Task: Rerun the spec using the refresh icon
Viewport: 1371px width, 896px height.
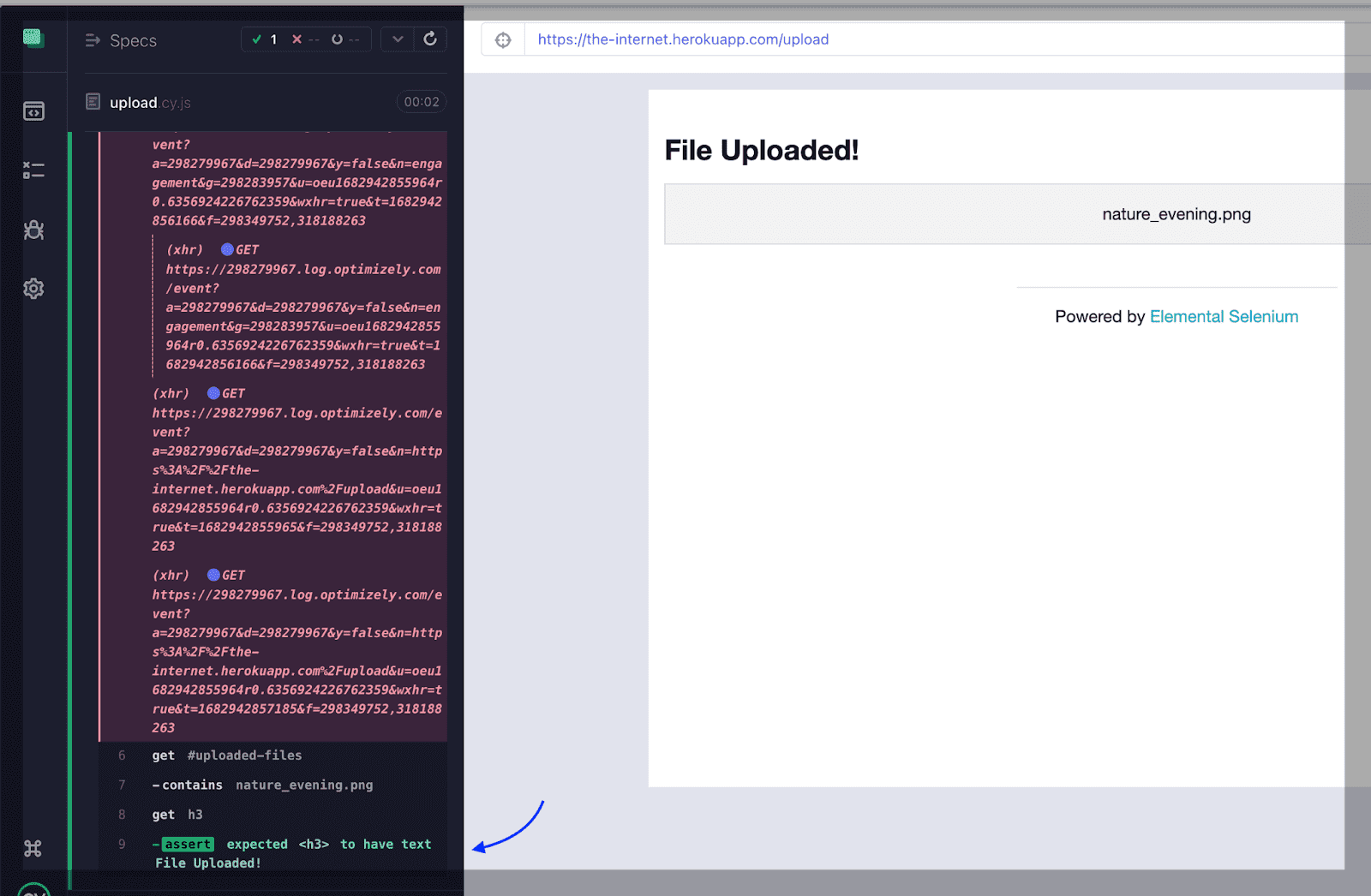Action: pos(430,39)
